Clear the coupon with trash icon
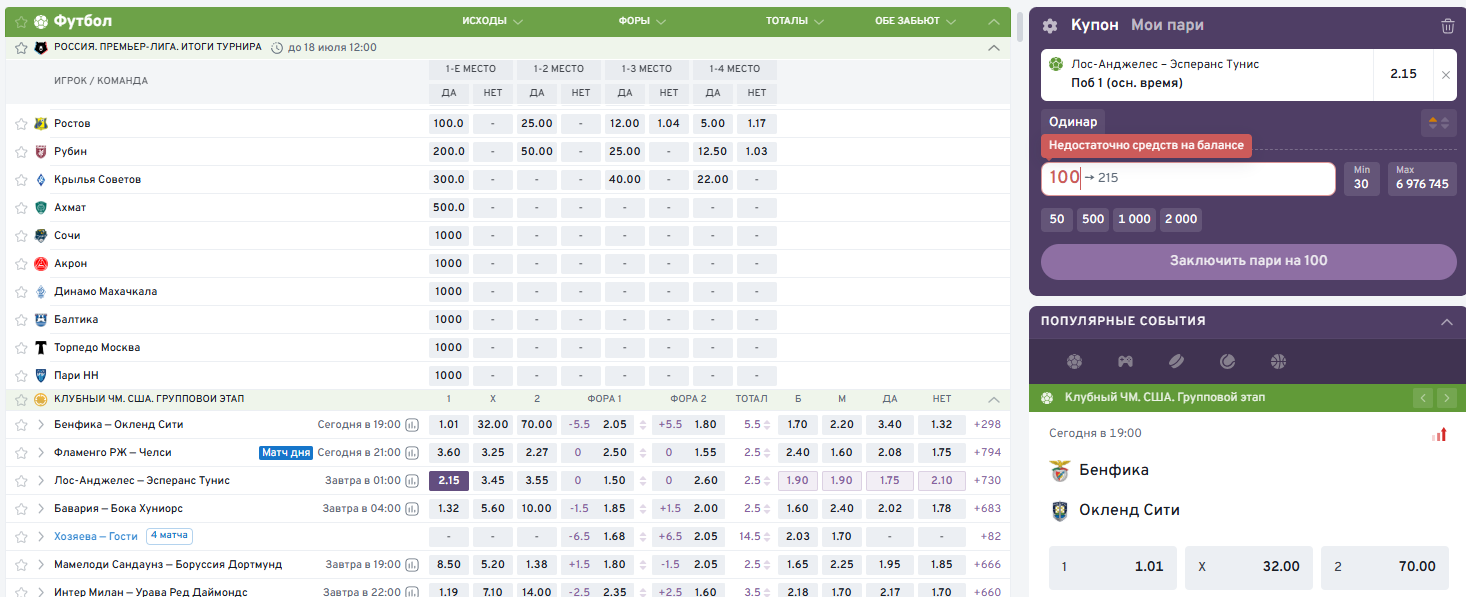The height and width of the screenshot is (597, 1466). (x=1447, y=26)
